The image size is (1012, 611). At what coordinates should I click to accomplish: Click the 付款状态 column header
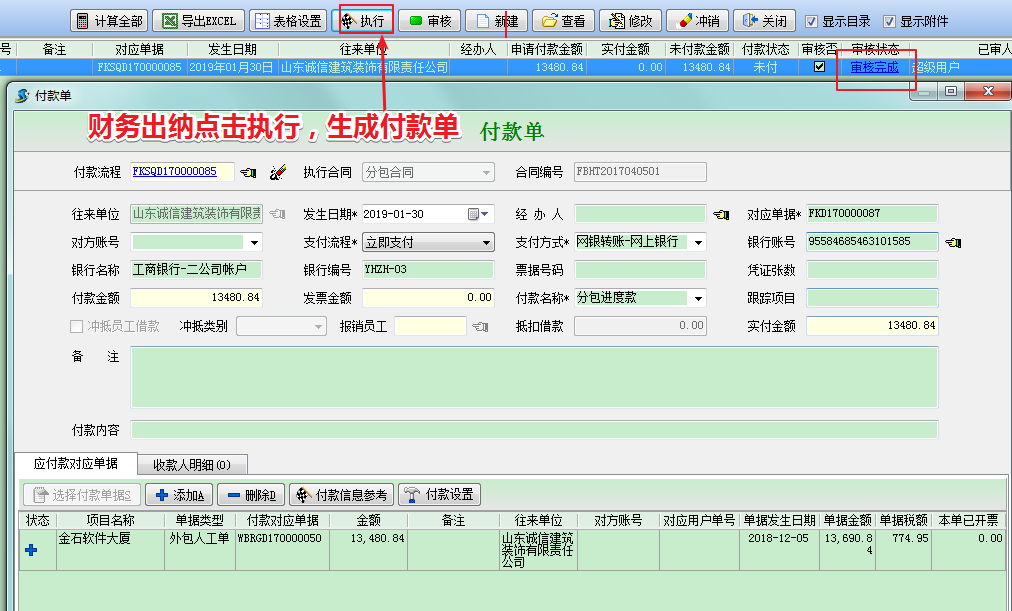click(765, 49)
